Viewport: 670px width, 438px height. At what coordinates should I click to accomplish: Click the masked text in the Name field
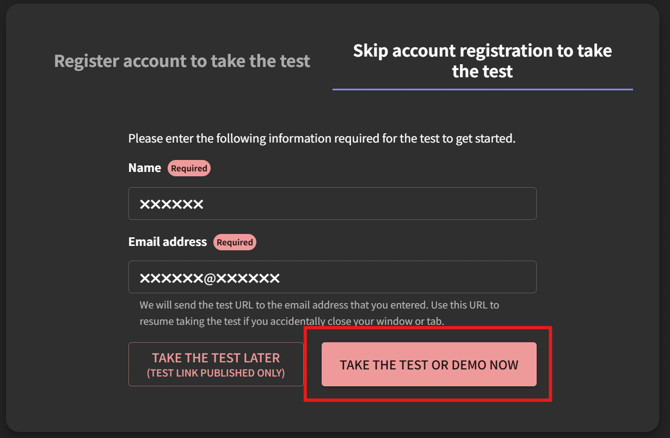171,204
